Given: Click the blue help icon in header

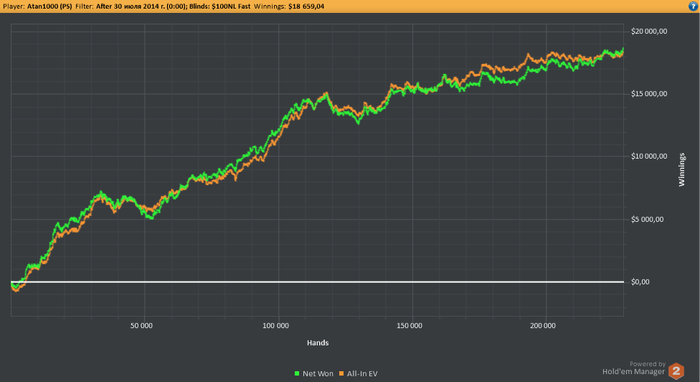Looking at the screenshot, I should pyautogui.click(x=693, y=6).
